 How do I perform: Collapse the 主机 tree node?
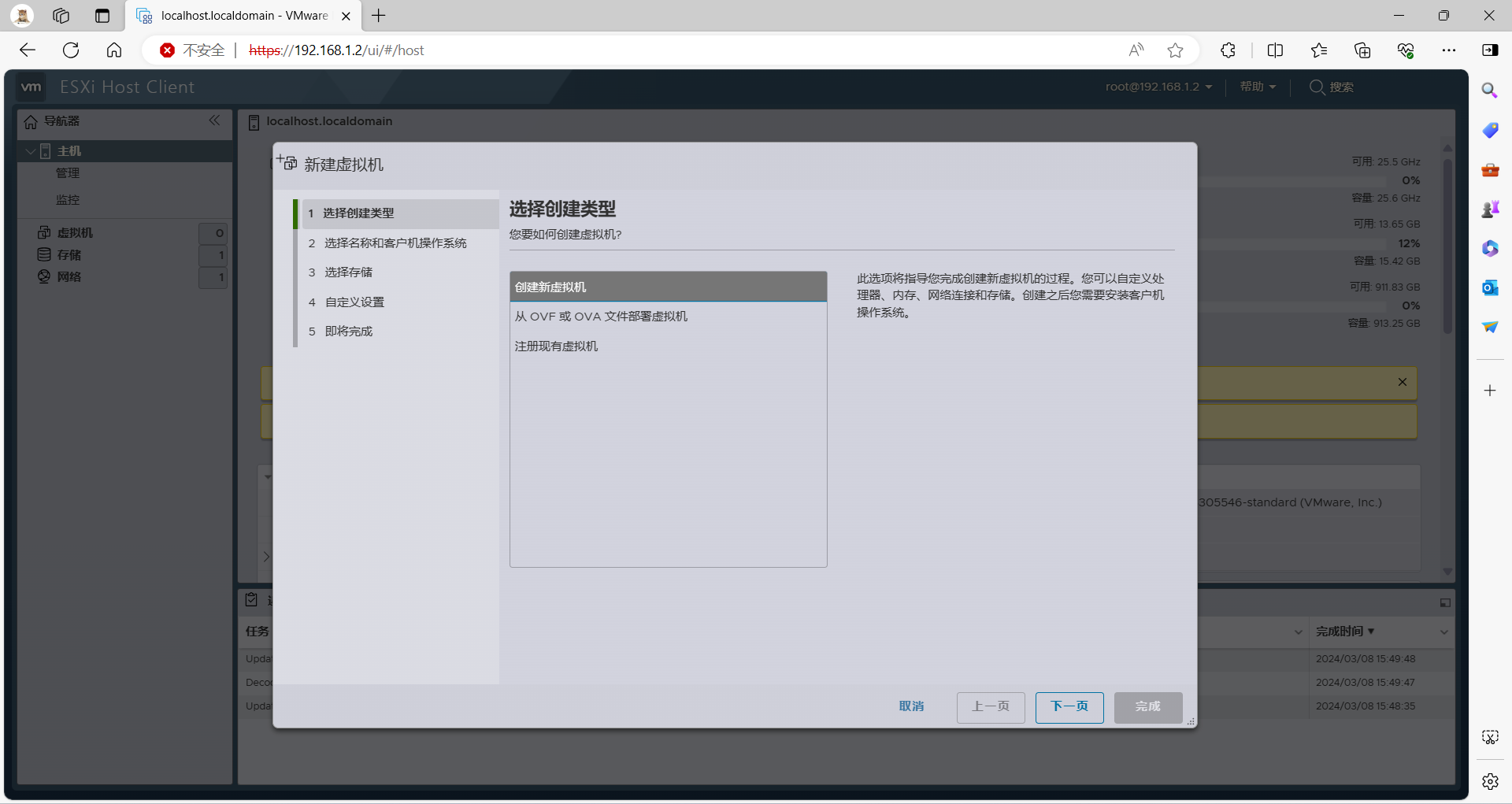pos(30,150)
